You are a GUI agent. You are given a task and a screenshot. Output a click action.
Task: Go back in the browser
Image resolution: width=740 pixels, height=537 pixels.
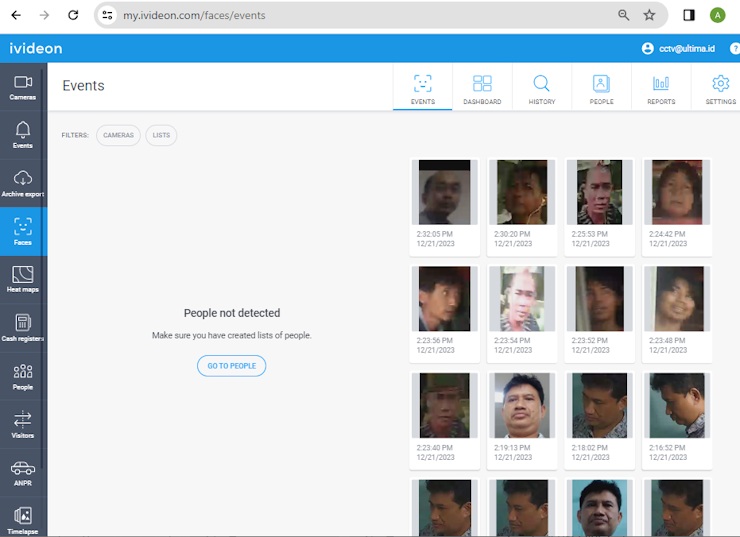click(16, 15)
